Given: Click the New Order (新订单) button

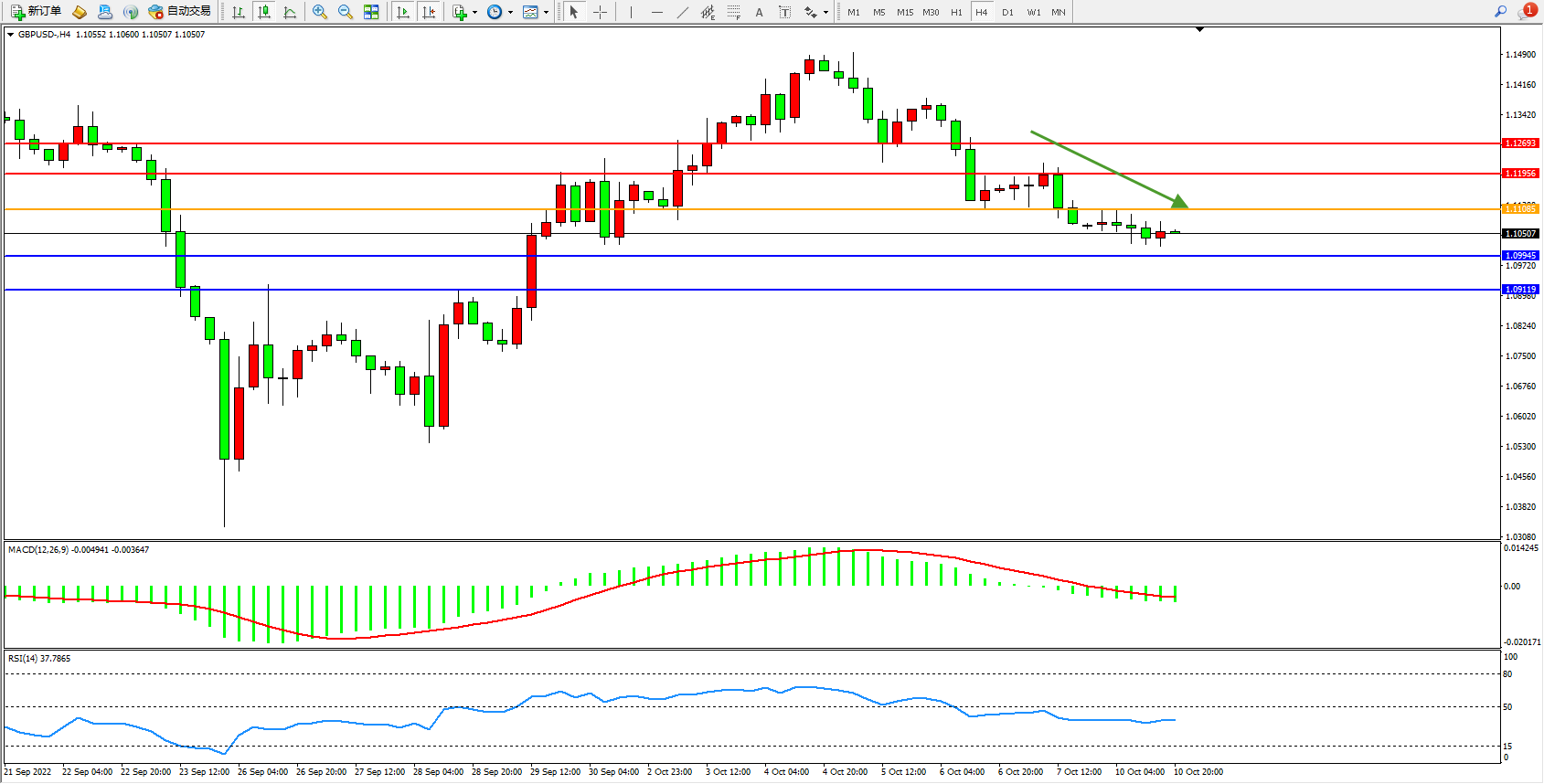Looking at the screenshot, I should pos(37,12).
